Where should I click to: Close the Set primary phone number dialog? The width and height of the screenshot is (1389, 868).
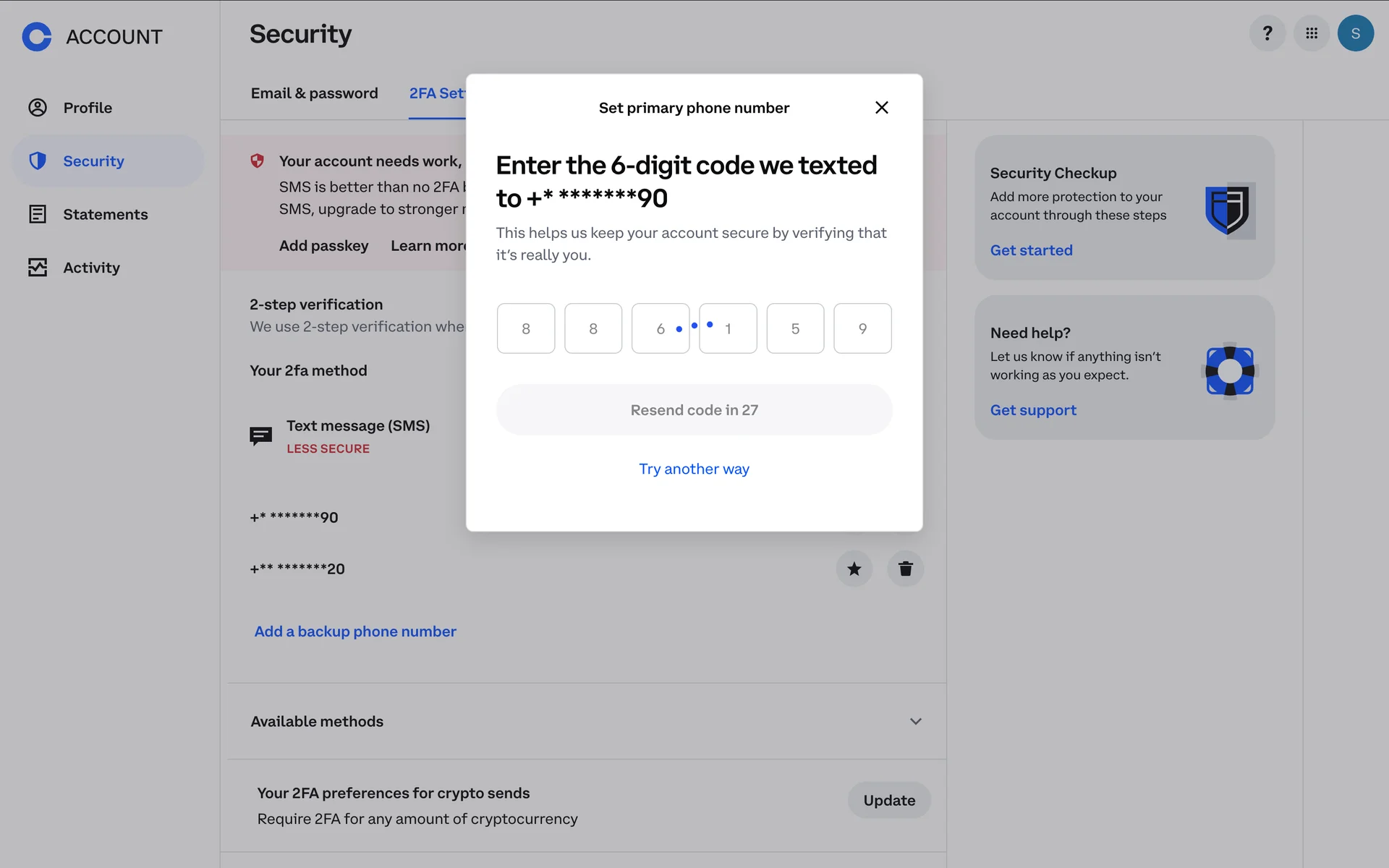coord(881,108)
